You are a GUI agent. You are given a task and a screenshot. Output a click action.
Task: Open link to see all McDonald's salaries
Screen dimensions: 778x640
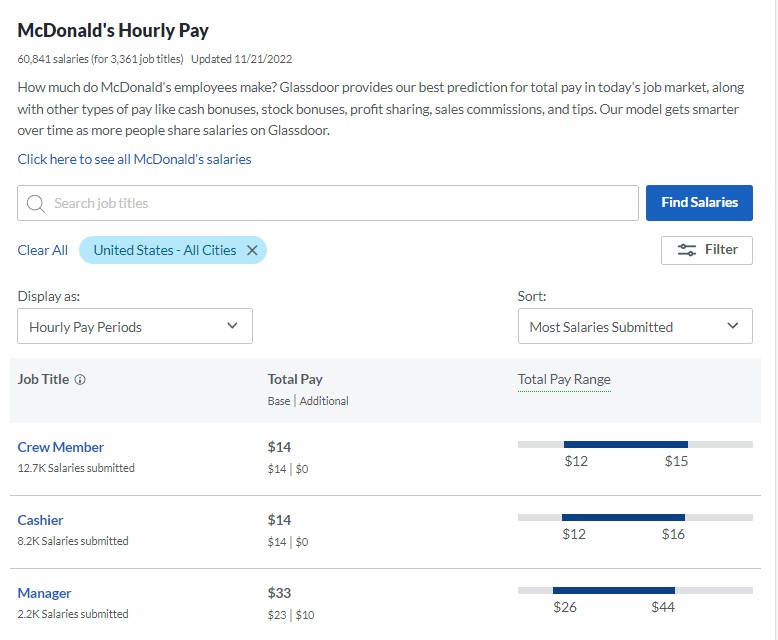pos(134,159)
